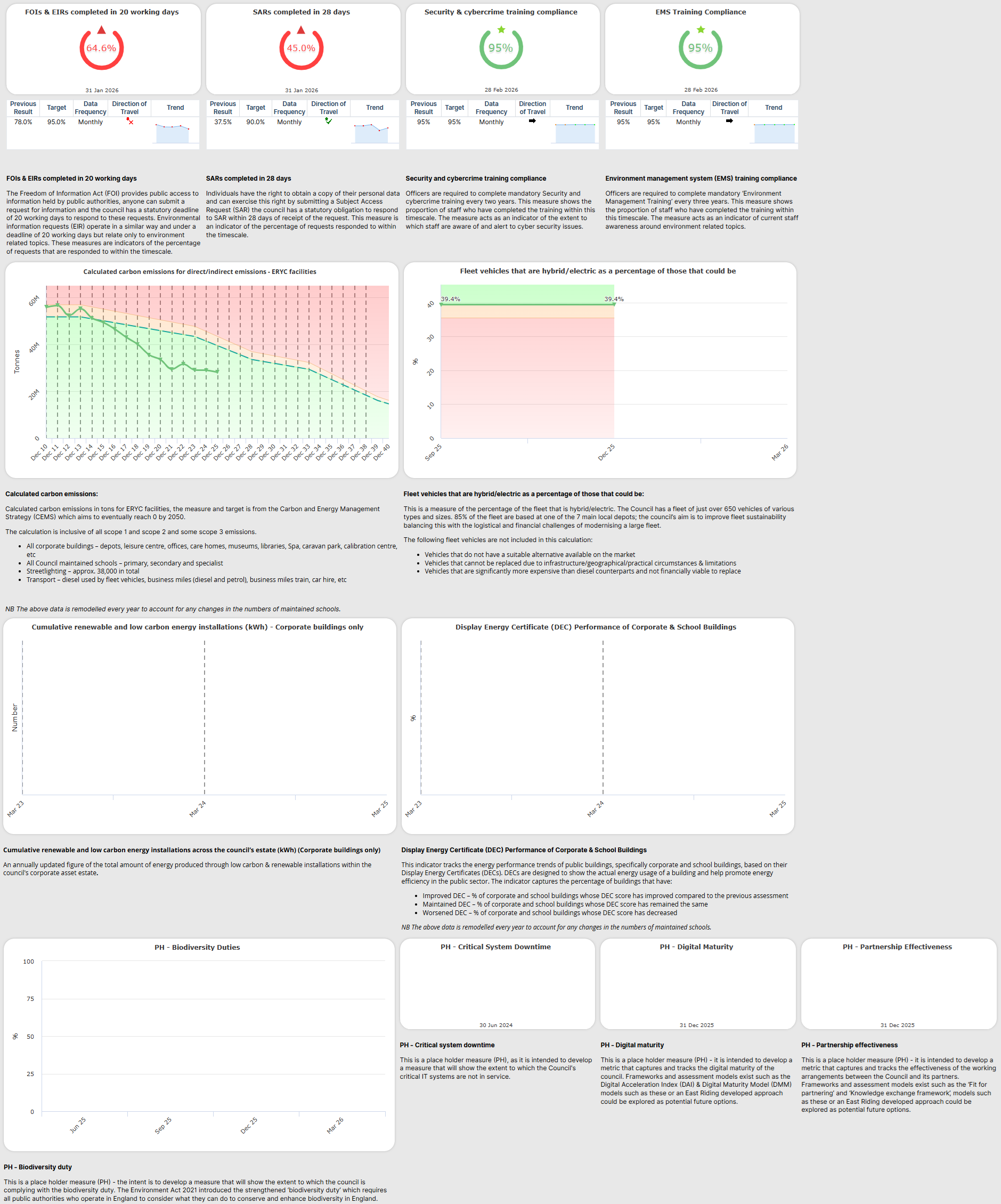Image resolution: width=1001 pixels, height=1204 pixels.
Task: Open the FOIs & EIRs trend sparkline
Action: tap(173, 132)
